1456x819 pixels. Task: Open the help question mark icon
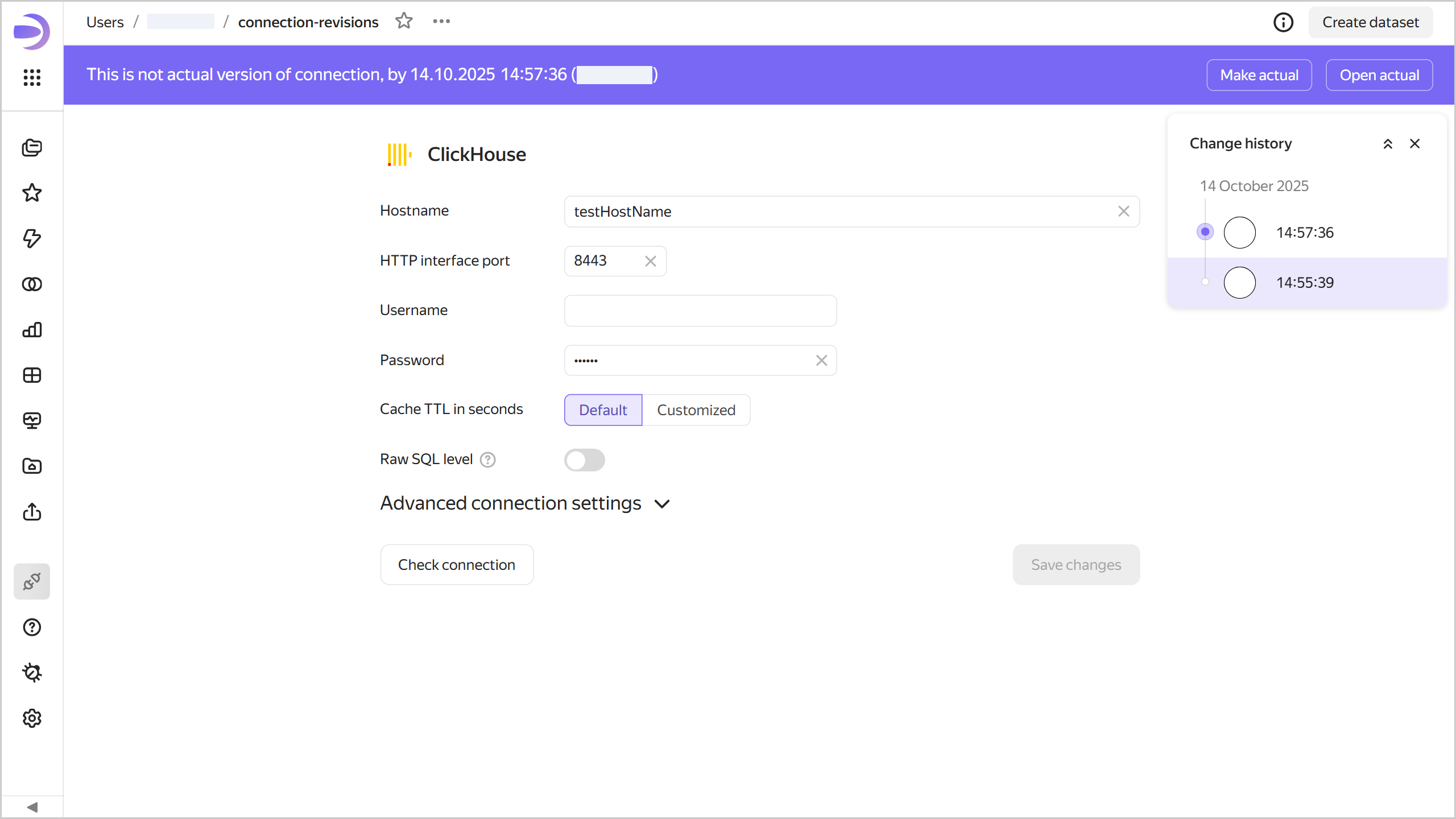(x=32, y=627)
